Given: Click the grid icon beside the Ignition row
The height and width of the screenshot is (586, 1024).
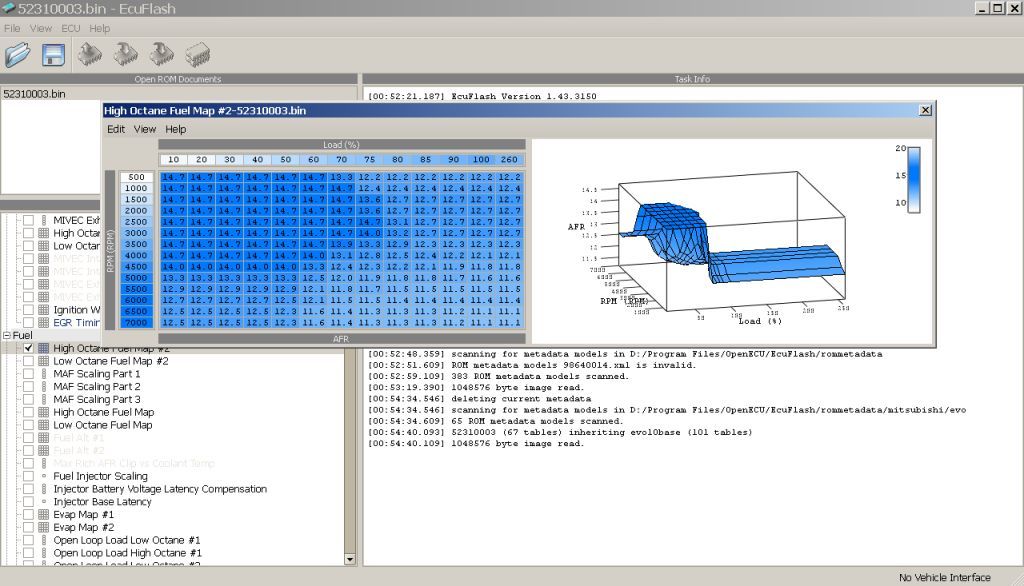Looking at the screenshot, I should point(44,310).
